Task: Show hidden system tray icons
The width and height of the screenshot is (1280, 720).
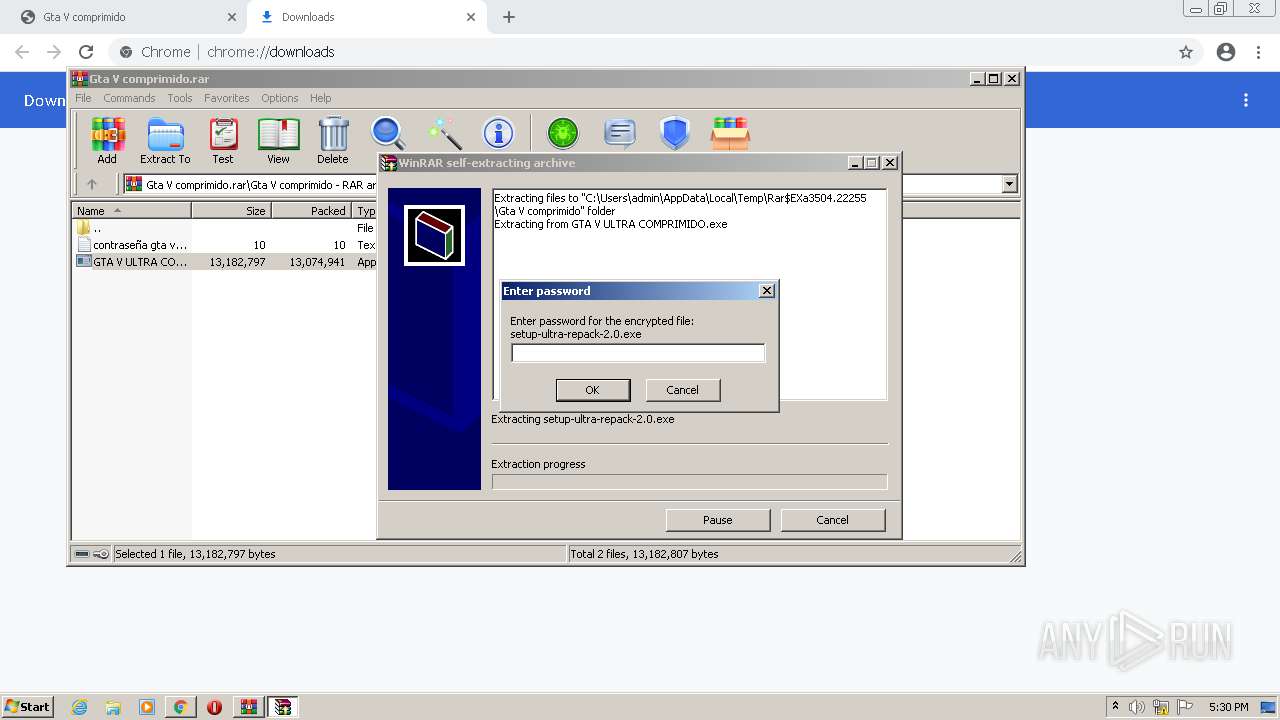Action: tap(1115, 706)
